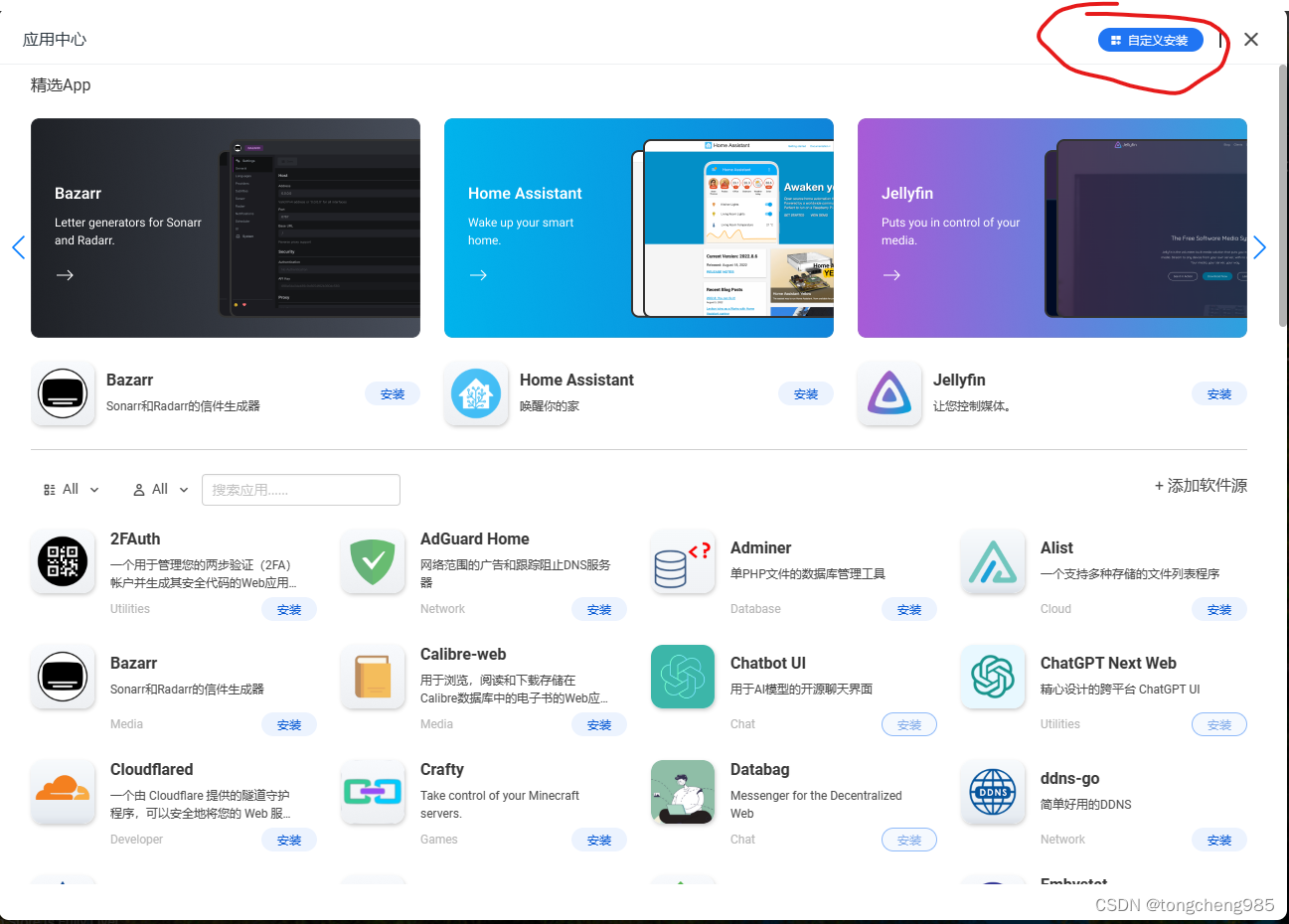1289x924 pixels.
Task: Install Bazarr from the Media list
Action: point(289,725)
